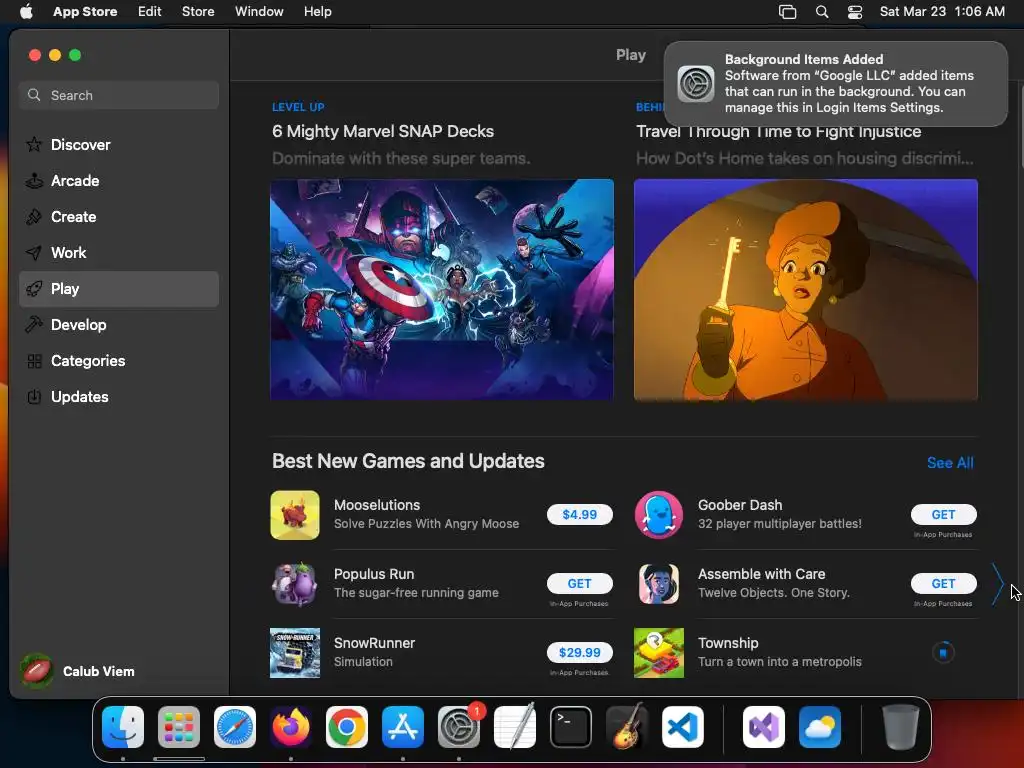
Task: Click See All for Best New Games
Action: 950,463
